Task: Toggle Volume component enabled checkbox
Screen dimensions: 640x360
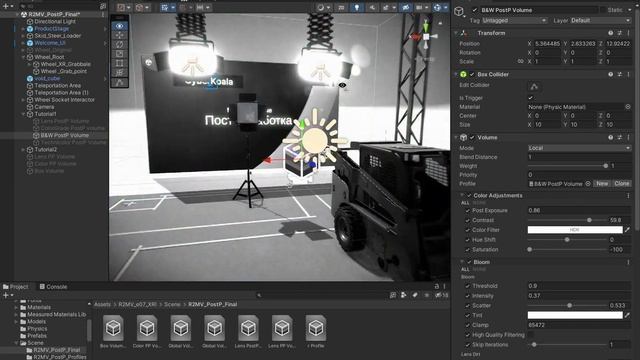Action: pos(472,138)
